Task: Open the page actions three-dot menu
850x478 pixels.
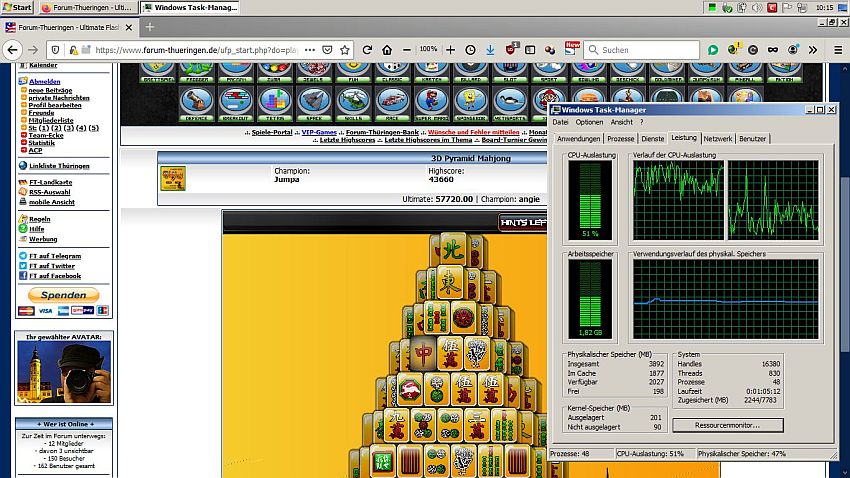Action: tap(309, 49)
